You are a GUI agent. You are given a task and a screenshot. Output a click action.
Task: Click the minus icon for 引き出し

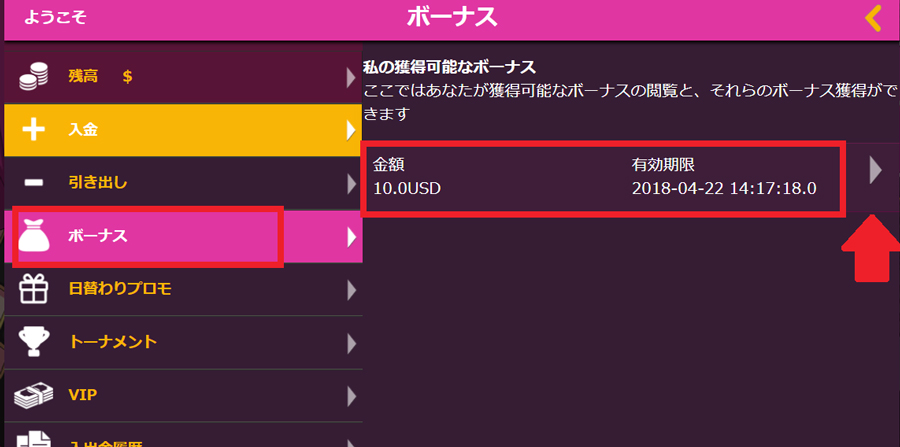[34, 184]
